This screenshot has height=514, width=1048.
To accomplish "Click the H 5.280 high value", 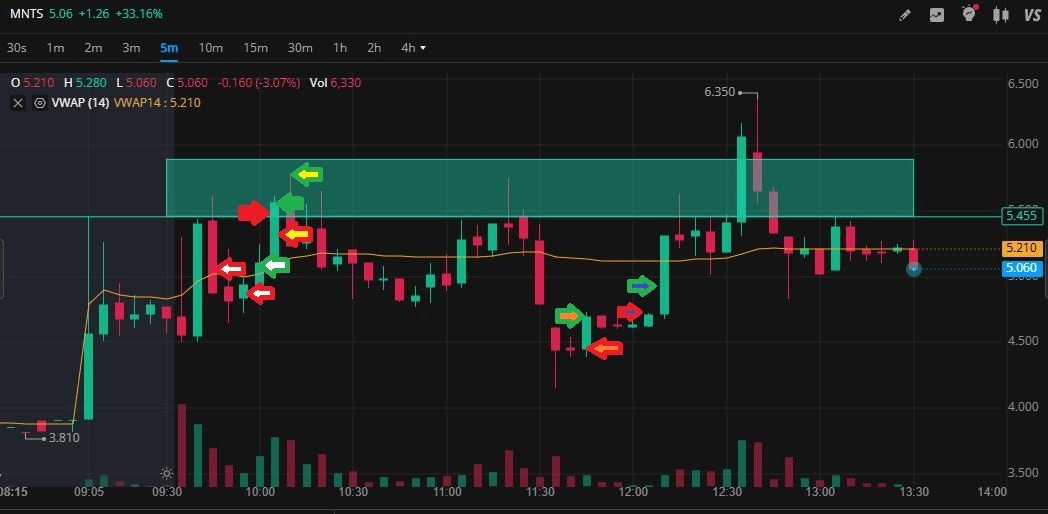I will 85,83.
